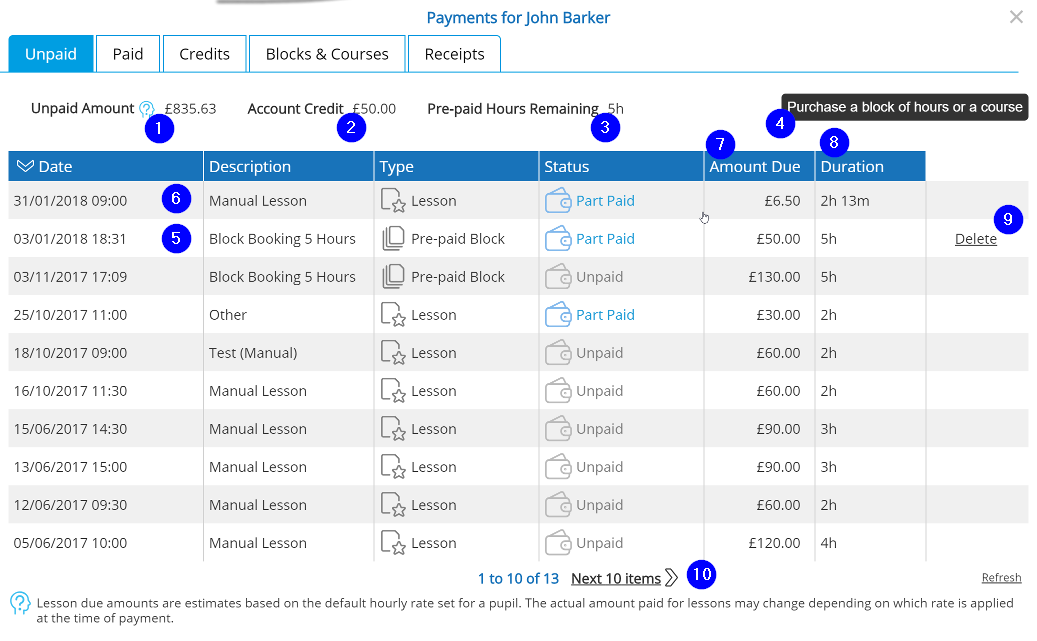Open Part Paid link for 31/01/2018 lesson
Viewport: 1037px width, 641px height.
(x=605, y=200)
